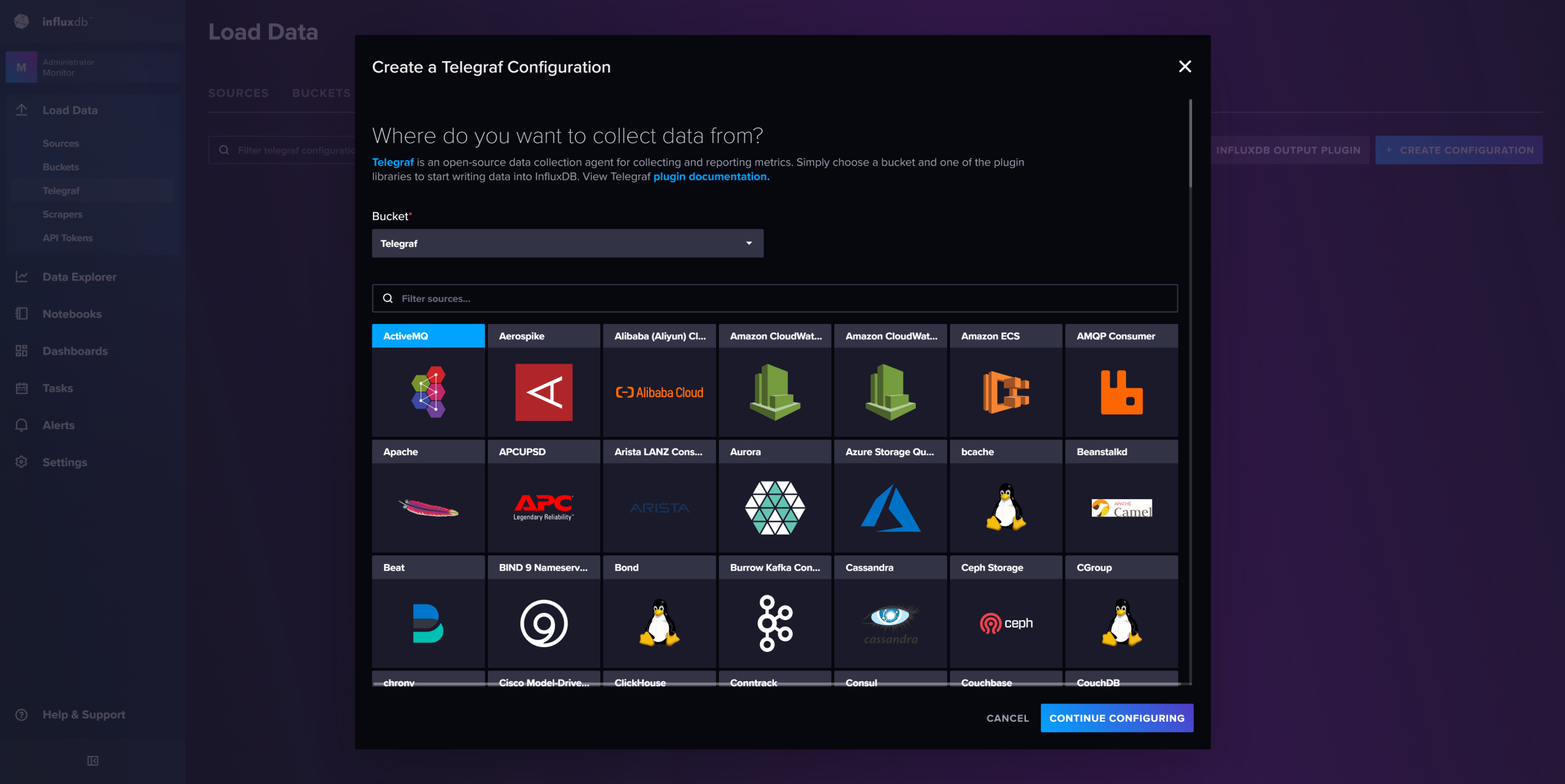Pick the Arista LANZ Consumer logo
Image resolution: width=1565 pixels, height=784 pixels.
pyautogui.click(x=659, y=508)
